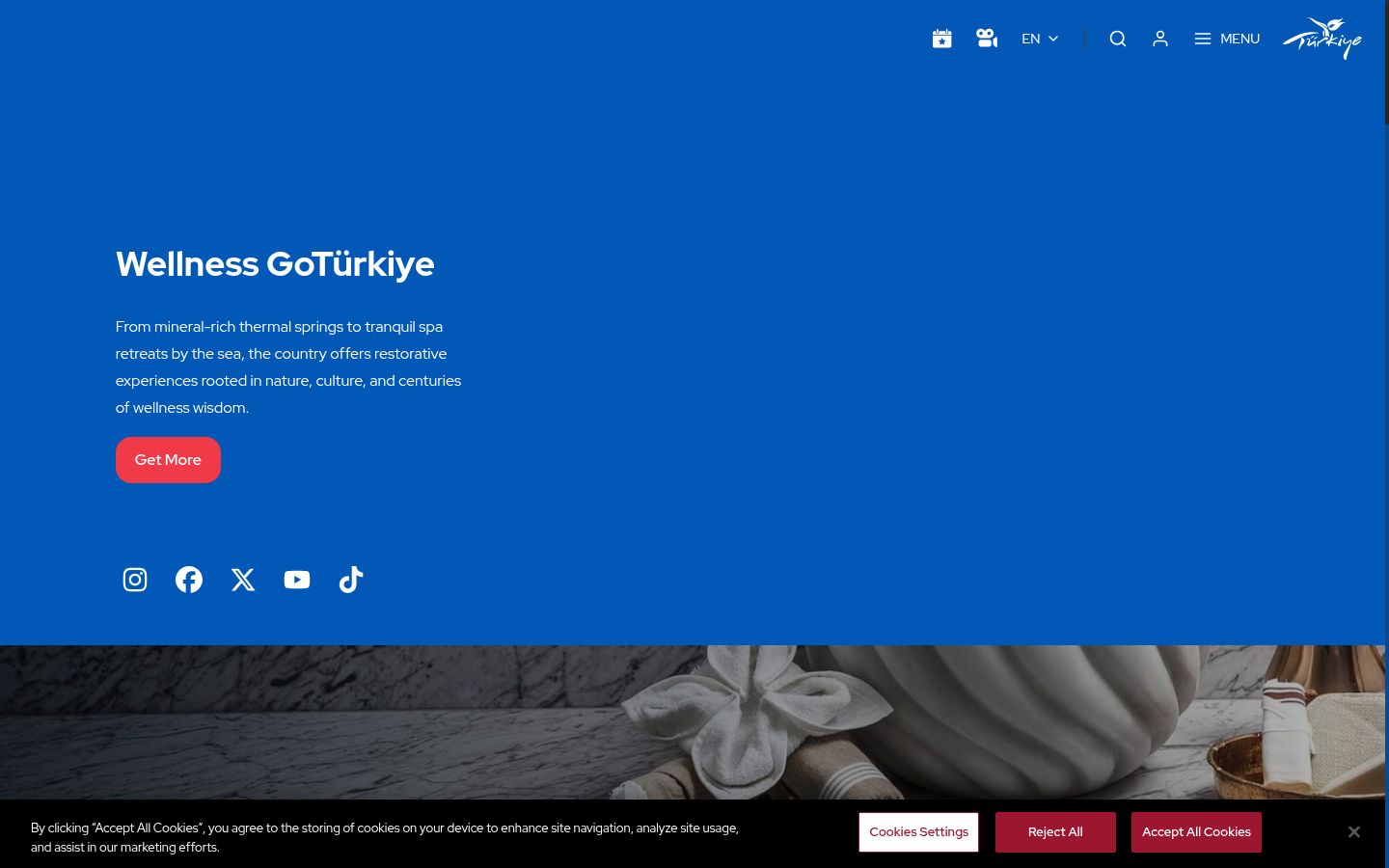Open the TikTok social link
1389x868 pixels.
(351, 580)
